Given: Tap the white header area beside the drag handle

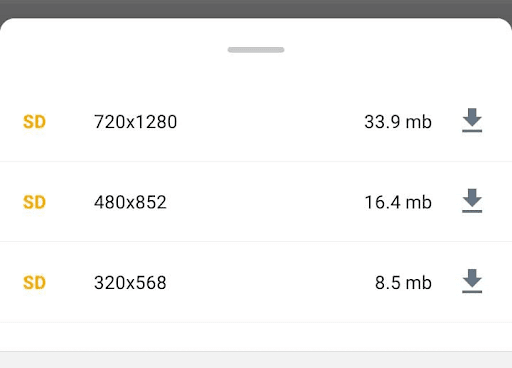Looking at the screenshot, I should (x=383, y=50).
